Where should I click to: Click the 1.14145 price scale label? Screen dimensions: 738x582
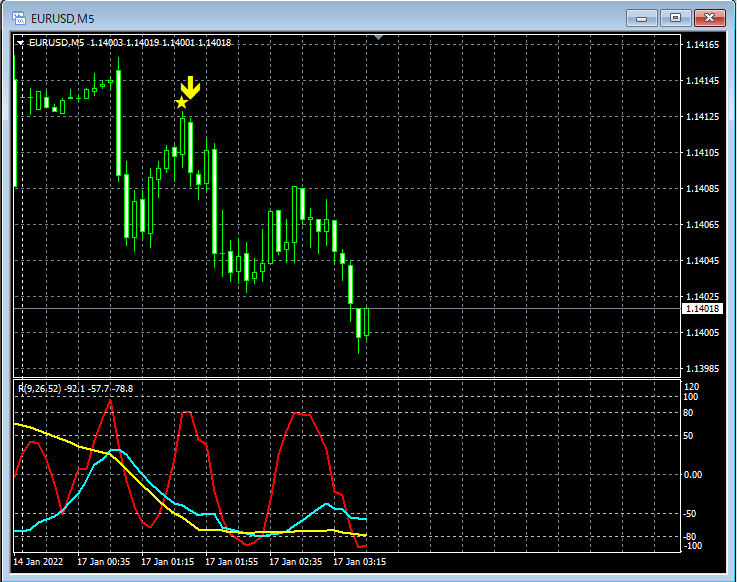pos(702,80)
